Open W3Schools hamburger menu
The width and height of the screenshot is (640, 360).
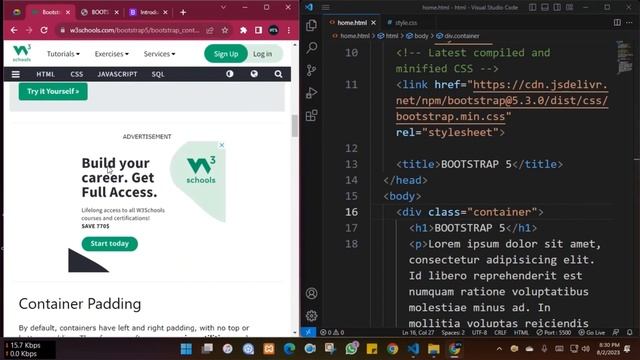(16, 74)
